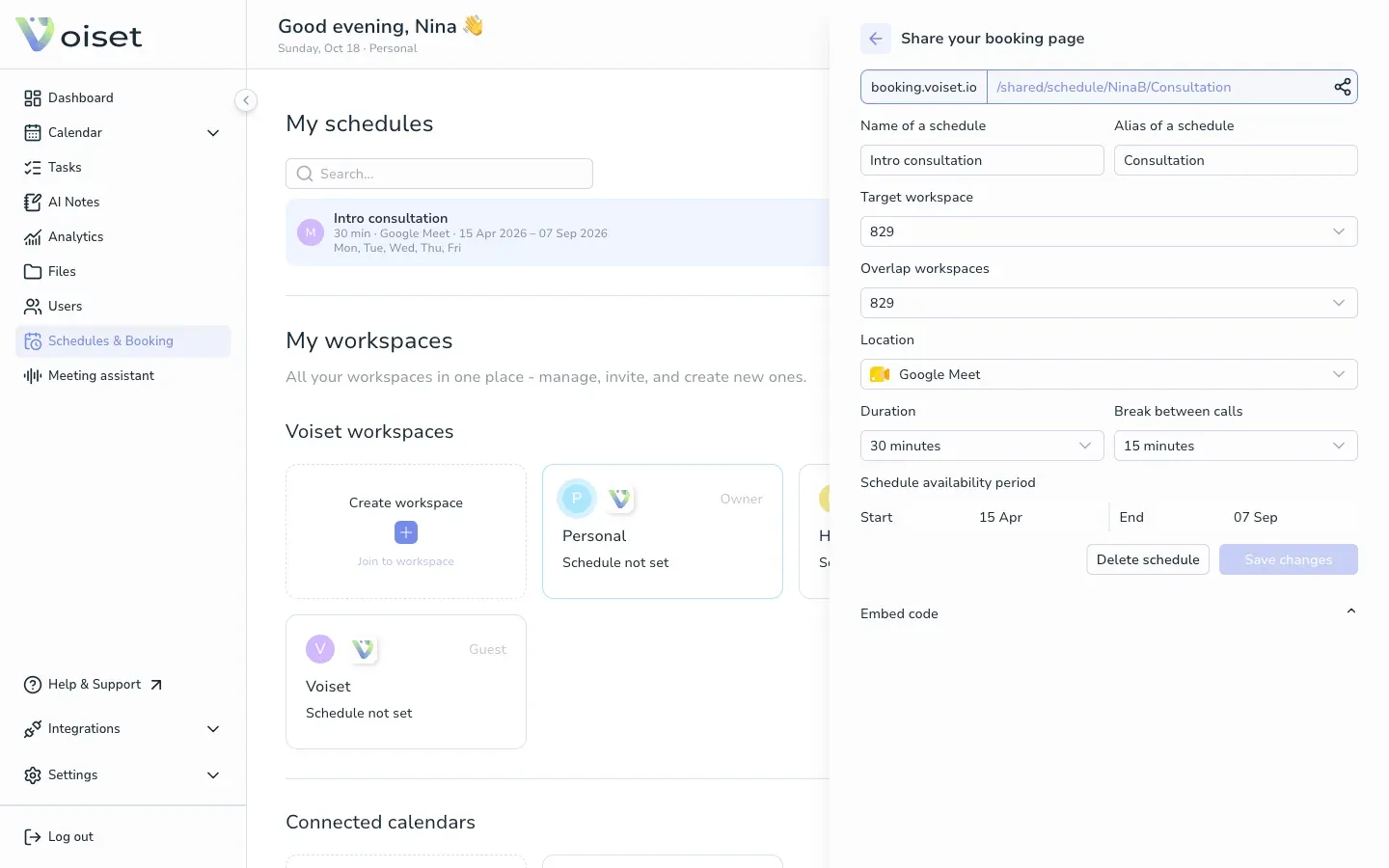Viewport: 1389px width, 868px height.
Task: Click the search magnifier icon
Action: (x=305, y=174)
